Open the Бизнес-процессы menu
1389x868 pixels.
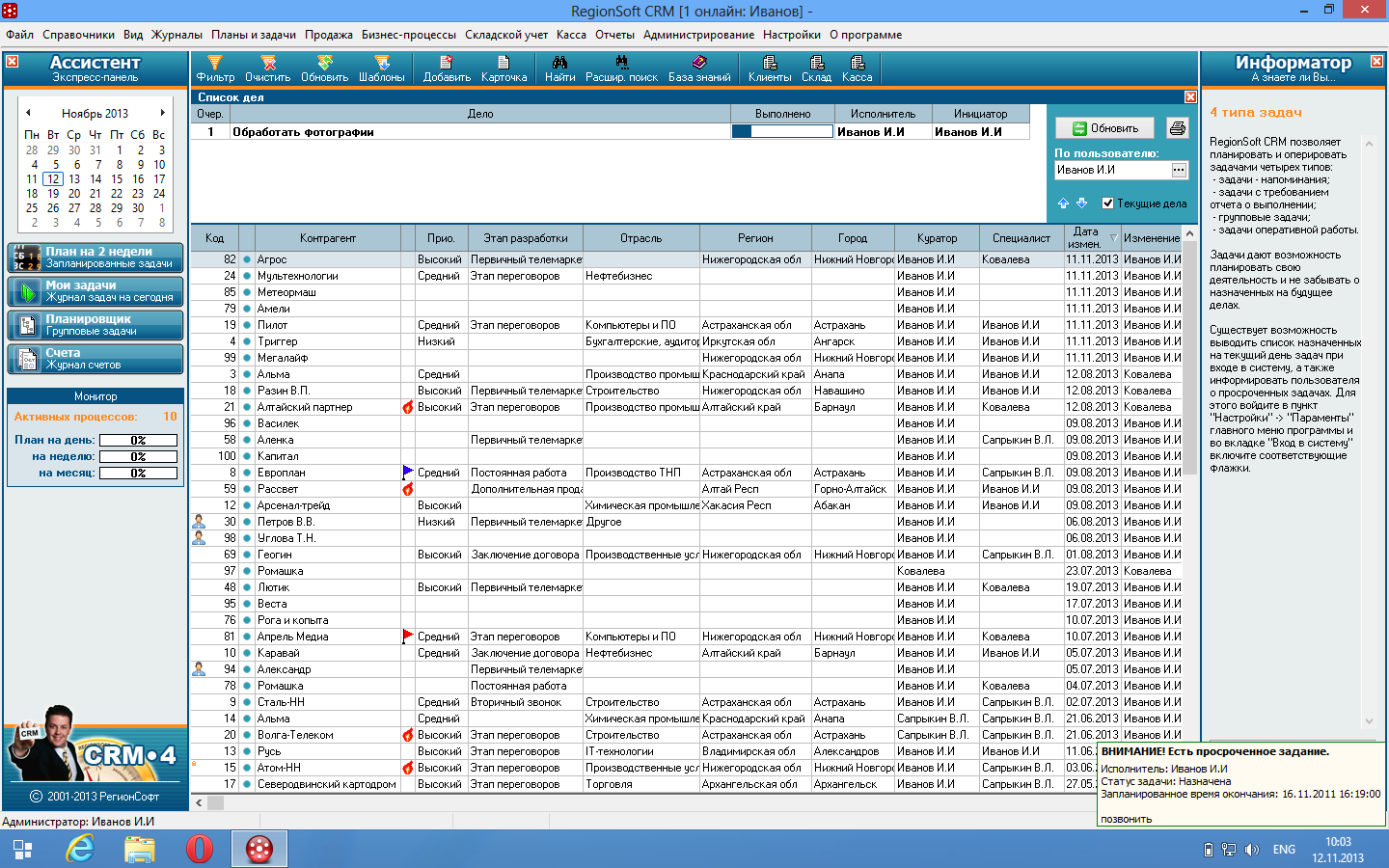pyautogui.click(x=409, y=35)
